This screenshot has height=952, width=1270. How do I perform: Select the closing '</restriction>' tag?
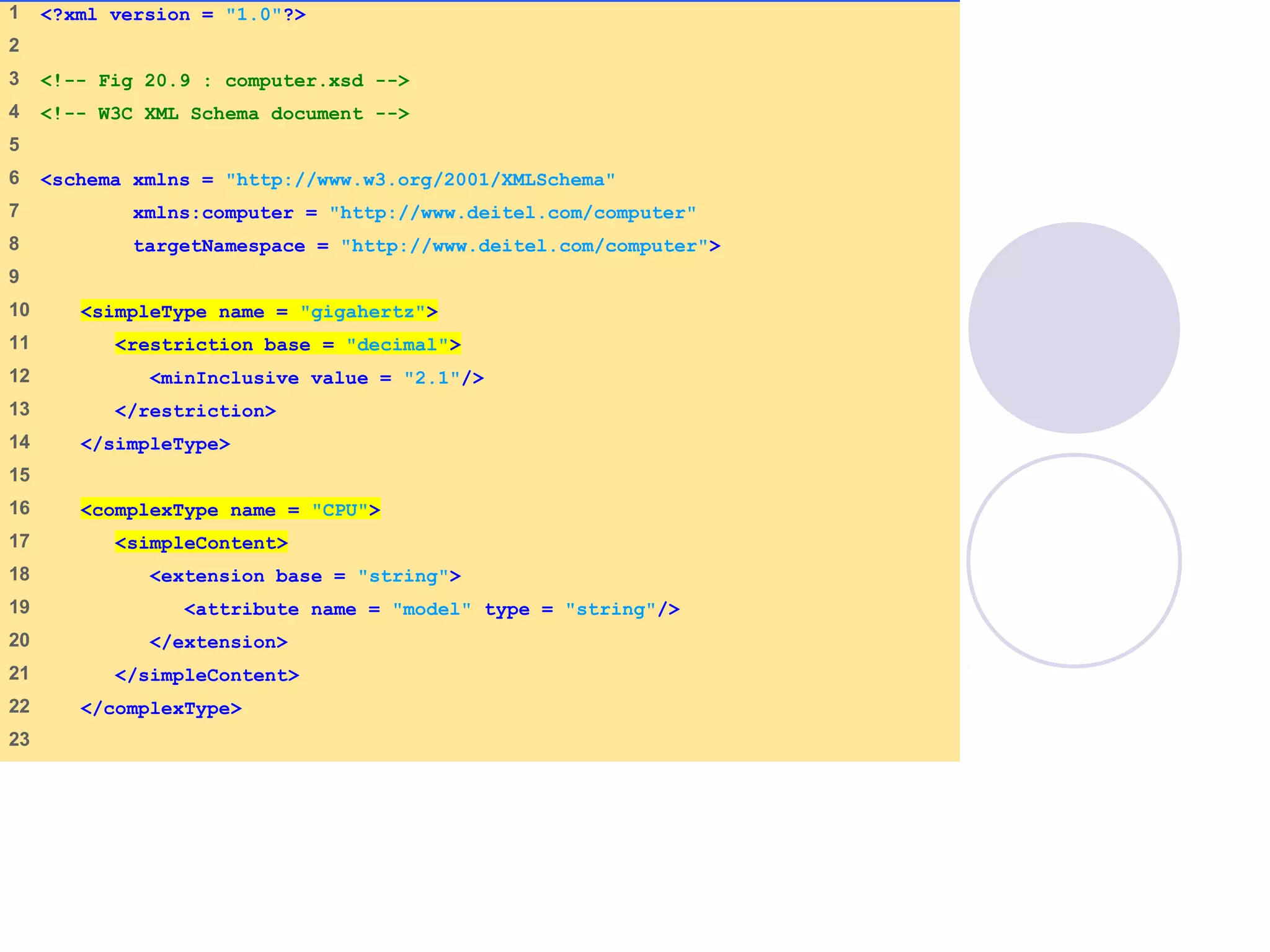195,411
